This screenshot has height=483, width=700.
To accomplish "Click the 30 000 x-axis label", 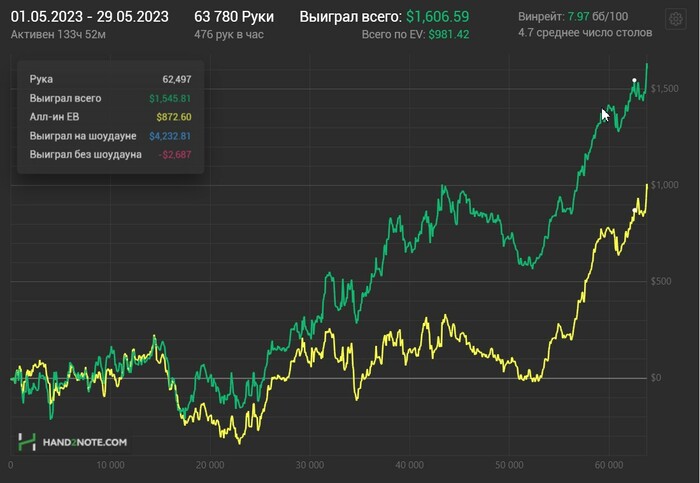I will (x=310, y=465).
